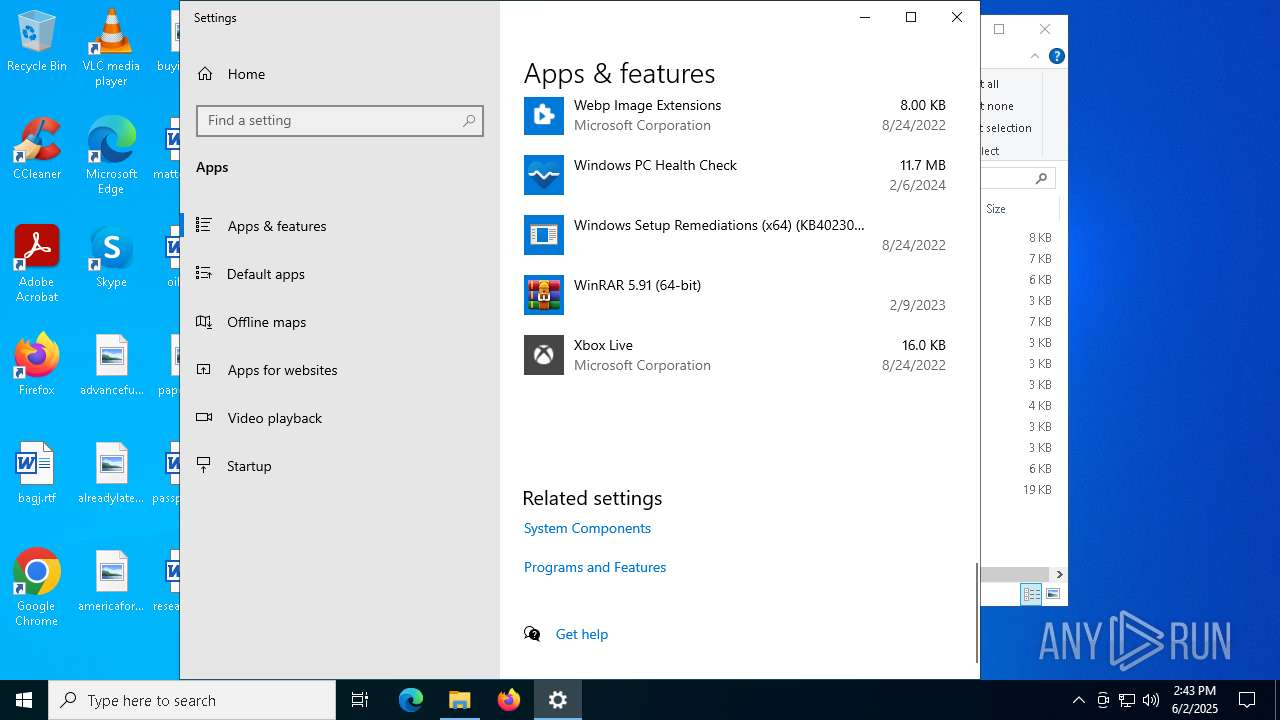Select the Xbox Live app icon

(543, 355)
